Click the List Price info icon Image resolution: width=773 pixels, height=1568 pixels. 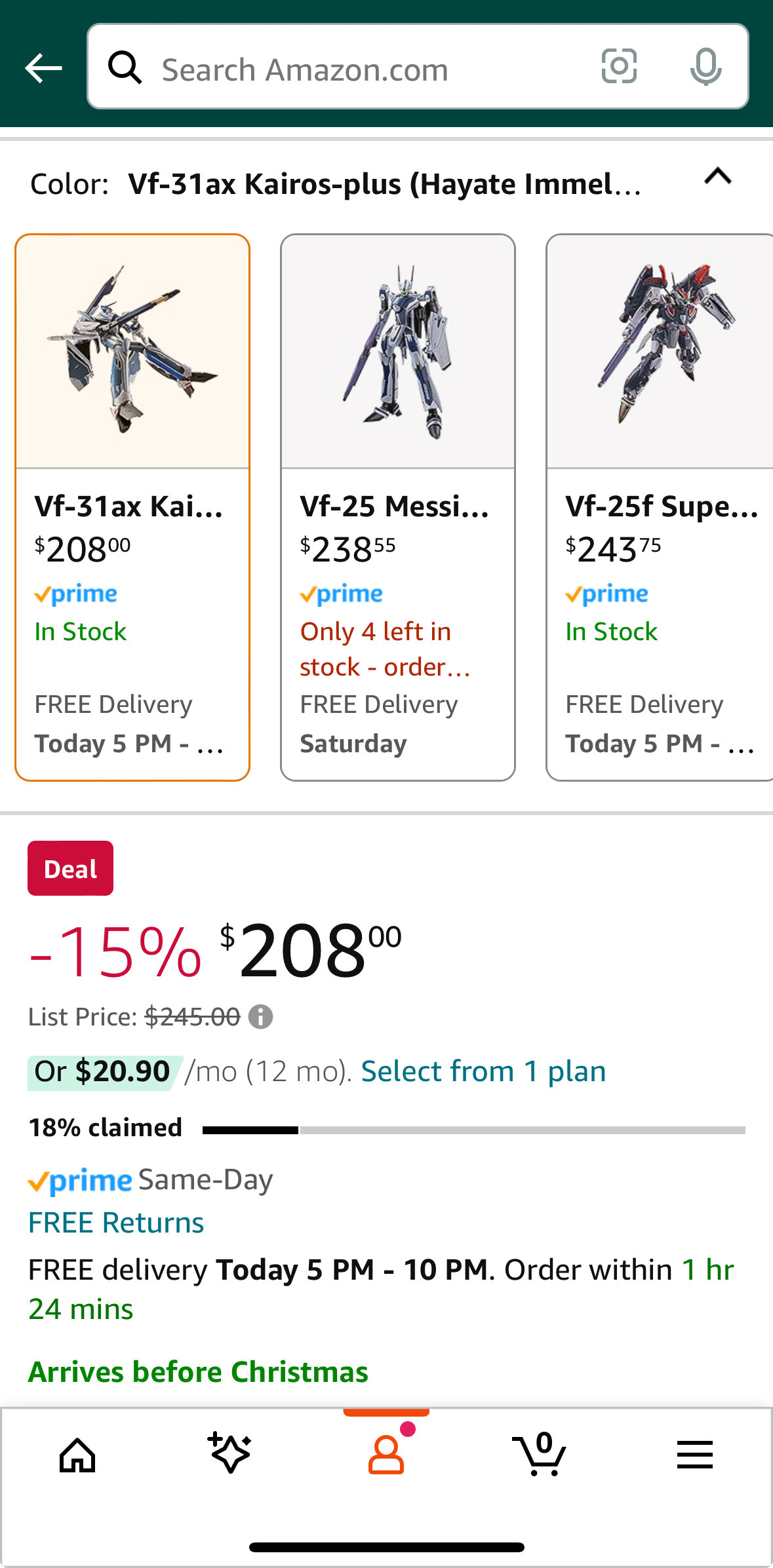click(260, 1017)
